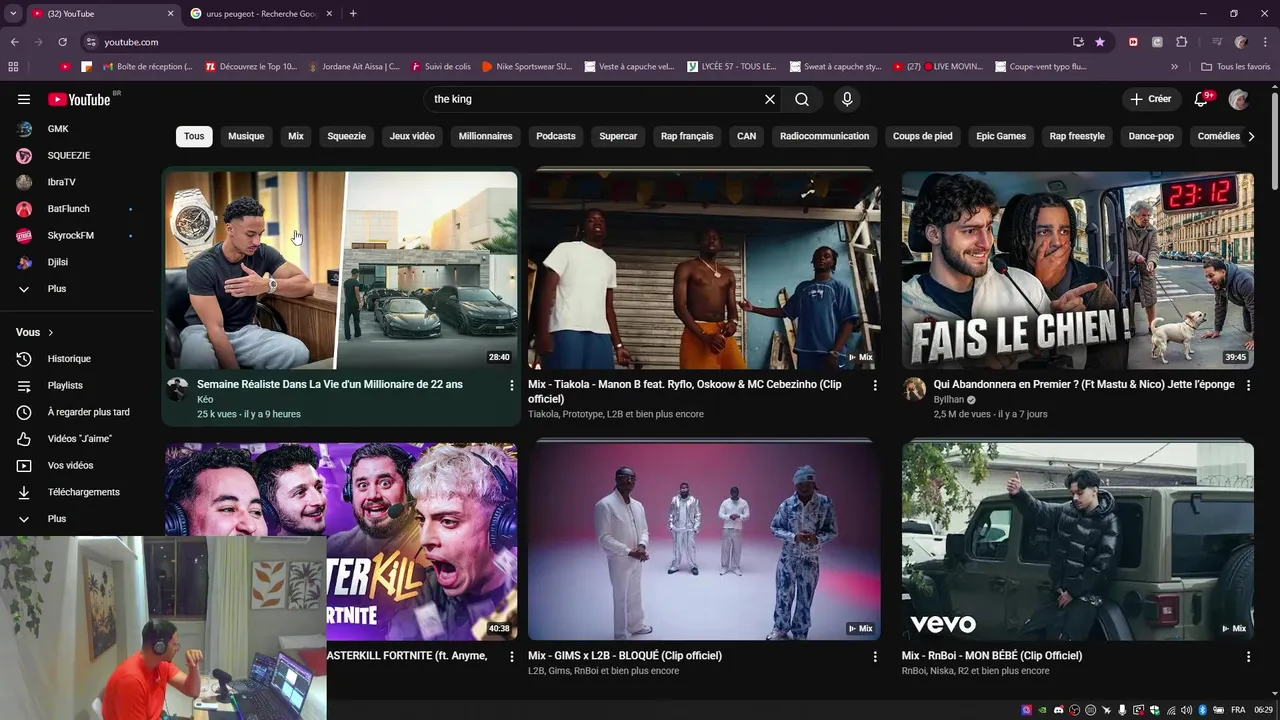Select the 'Rap français' chip

pyautogui.click(x=687, y=136)
